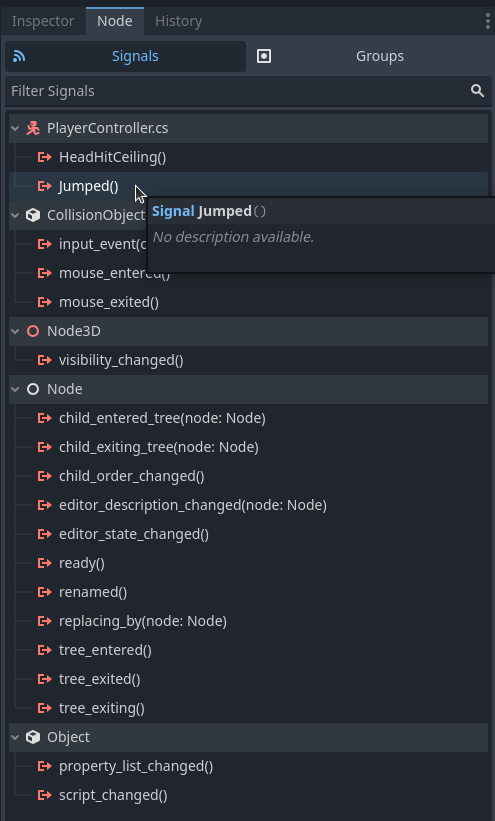Click the search magnifier icon
This screenshot has width=495, height=821.
click(477, 91)
